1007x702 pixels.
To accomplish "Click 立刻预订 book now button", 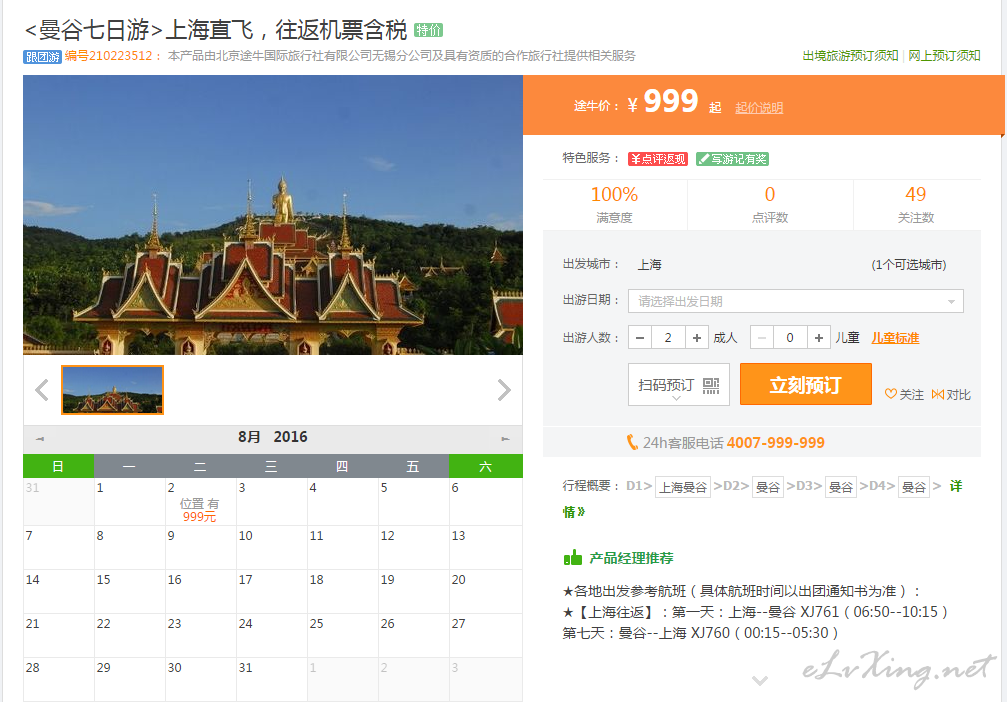I will (805, 385).
